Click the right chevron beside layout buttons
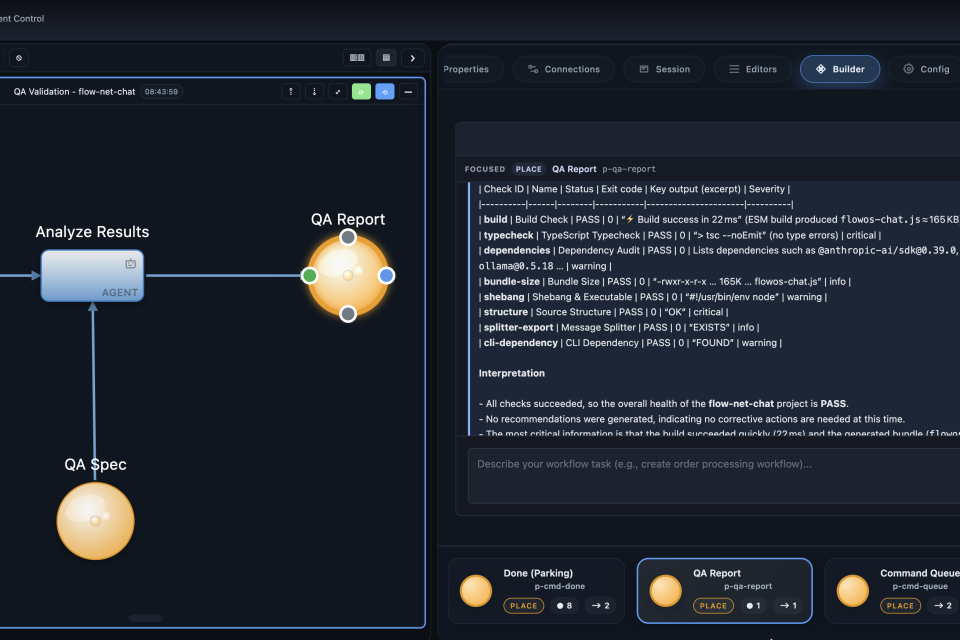 [414, 58]
